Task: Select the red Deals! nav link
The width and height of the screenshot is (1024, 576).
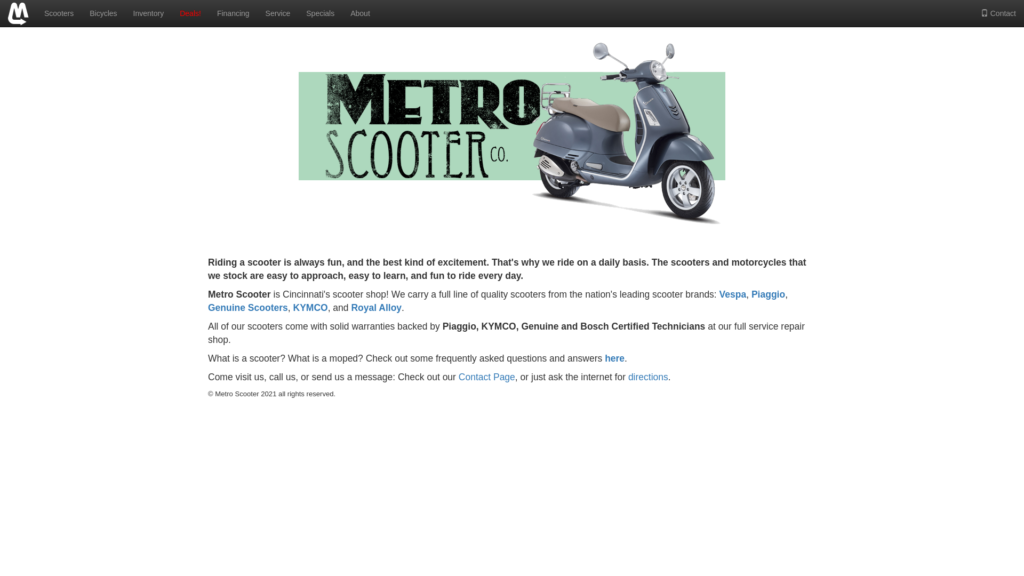Action: (x=190, y=14)
